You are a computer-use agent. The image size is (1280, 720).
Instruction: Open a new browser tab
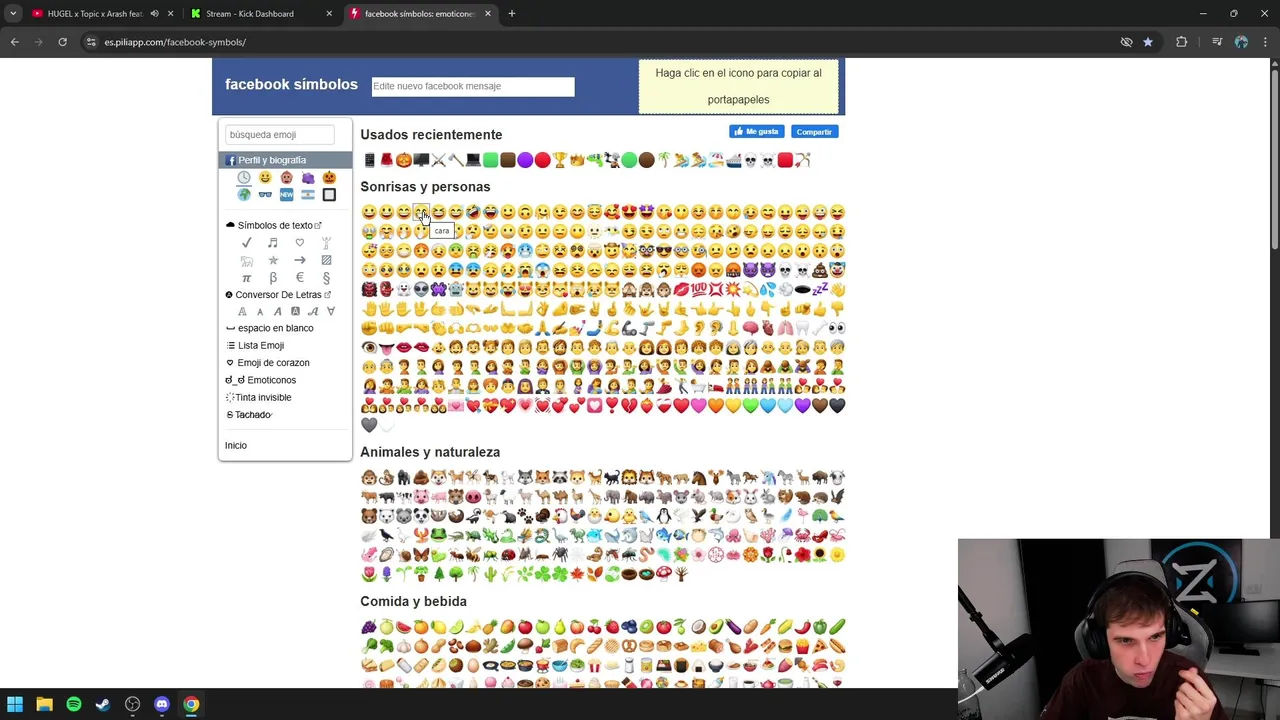pyautogui.click(x=511, y=14)
